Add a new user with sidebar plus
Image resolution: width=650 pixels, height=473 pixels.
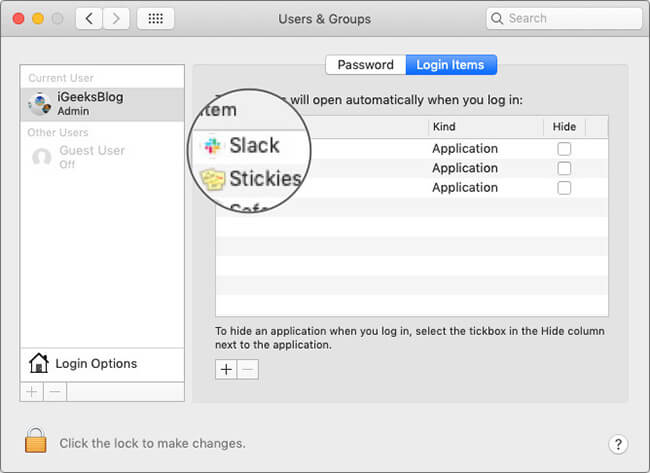pyautogui.click(x=32, y=391)
